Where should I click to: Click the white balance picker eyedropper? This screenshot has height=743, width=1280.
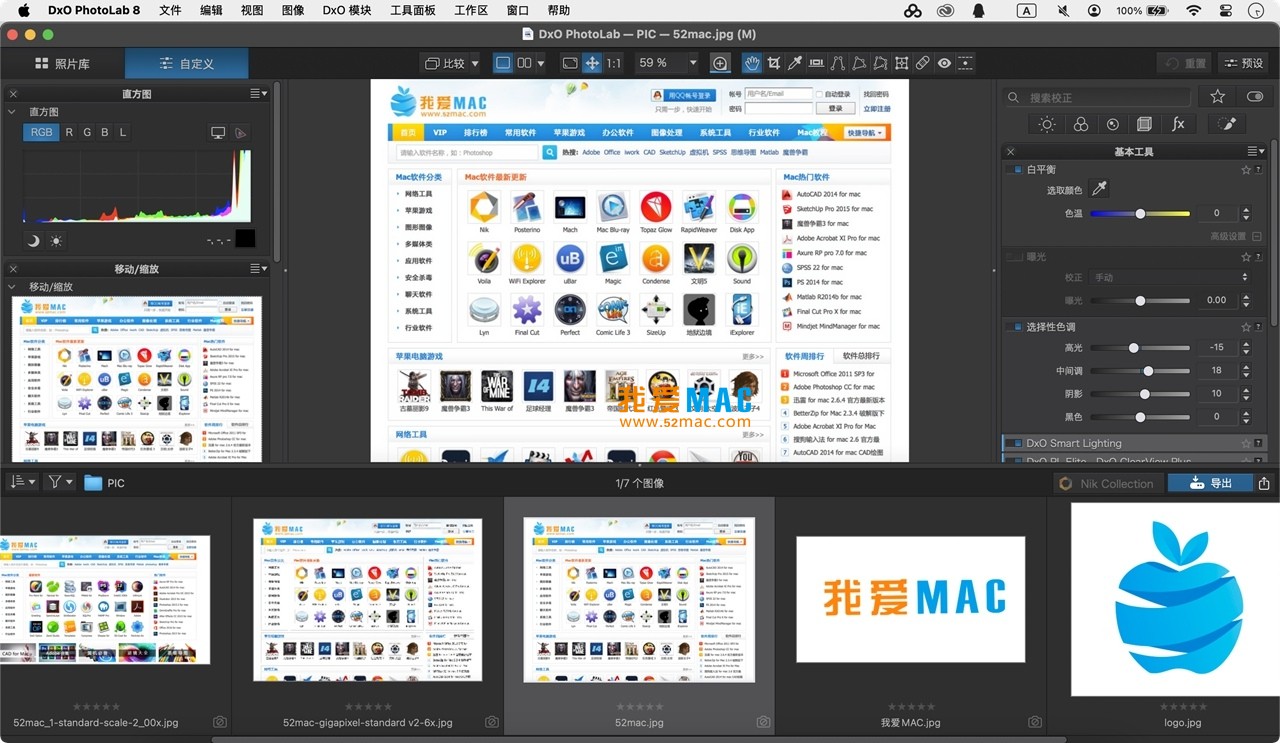[1099, 188]
